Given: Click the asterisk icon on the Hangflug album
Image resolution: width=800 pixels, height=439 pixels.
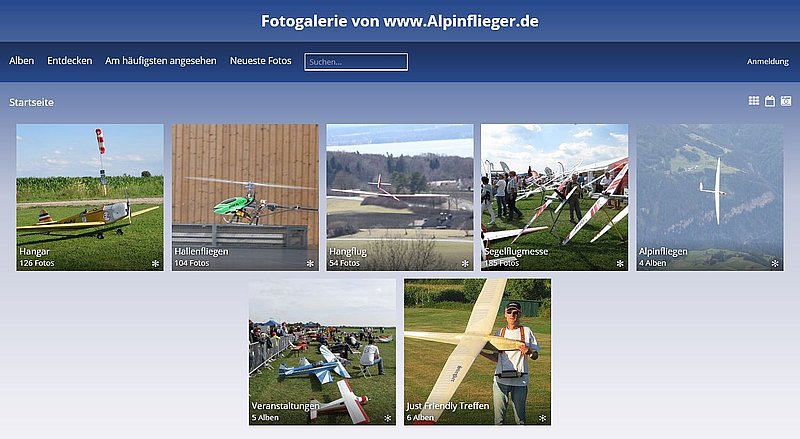Looking at the screenshot, I should [465, 263].
